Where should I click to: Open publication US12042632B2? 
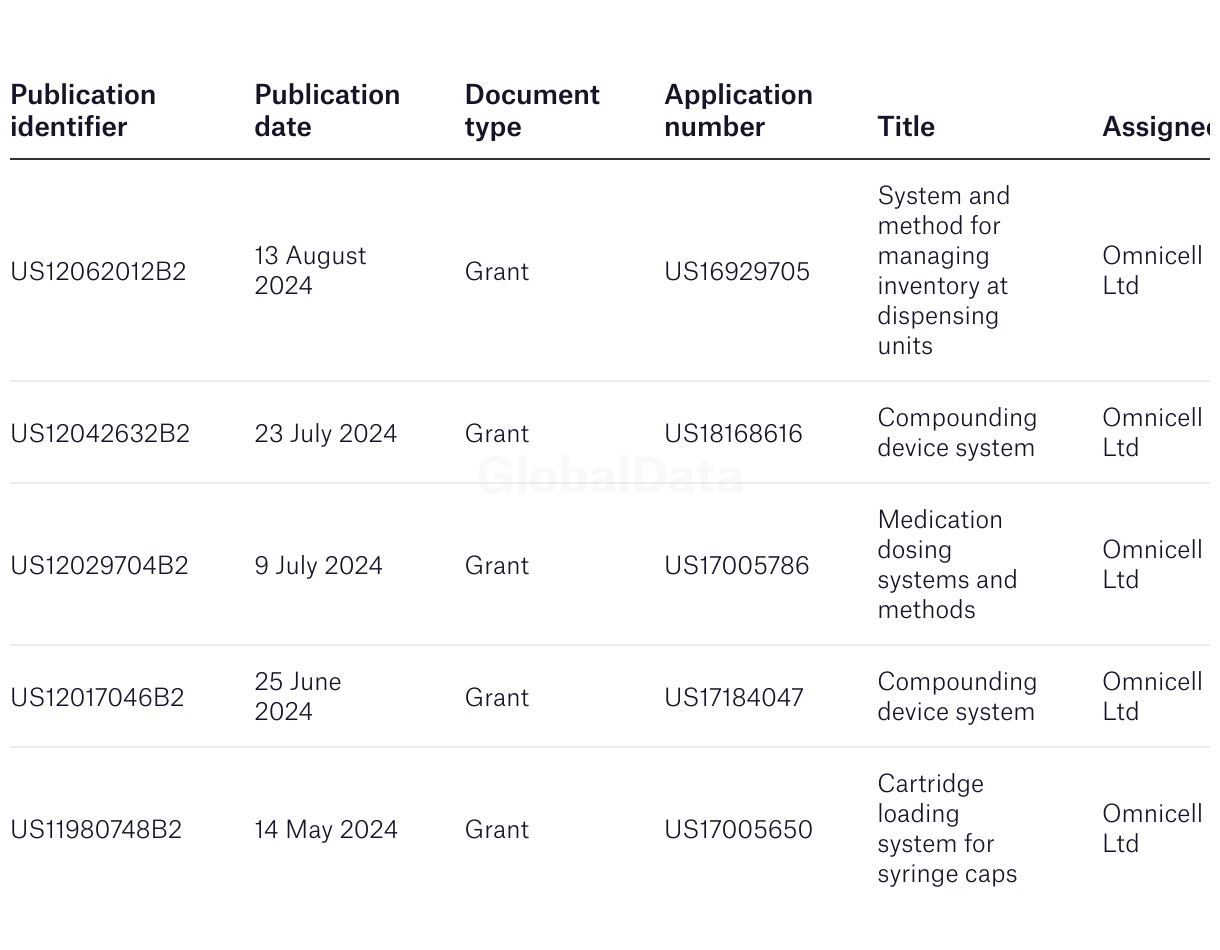[100, 433]
